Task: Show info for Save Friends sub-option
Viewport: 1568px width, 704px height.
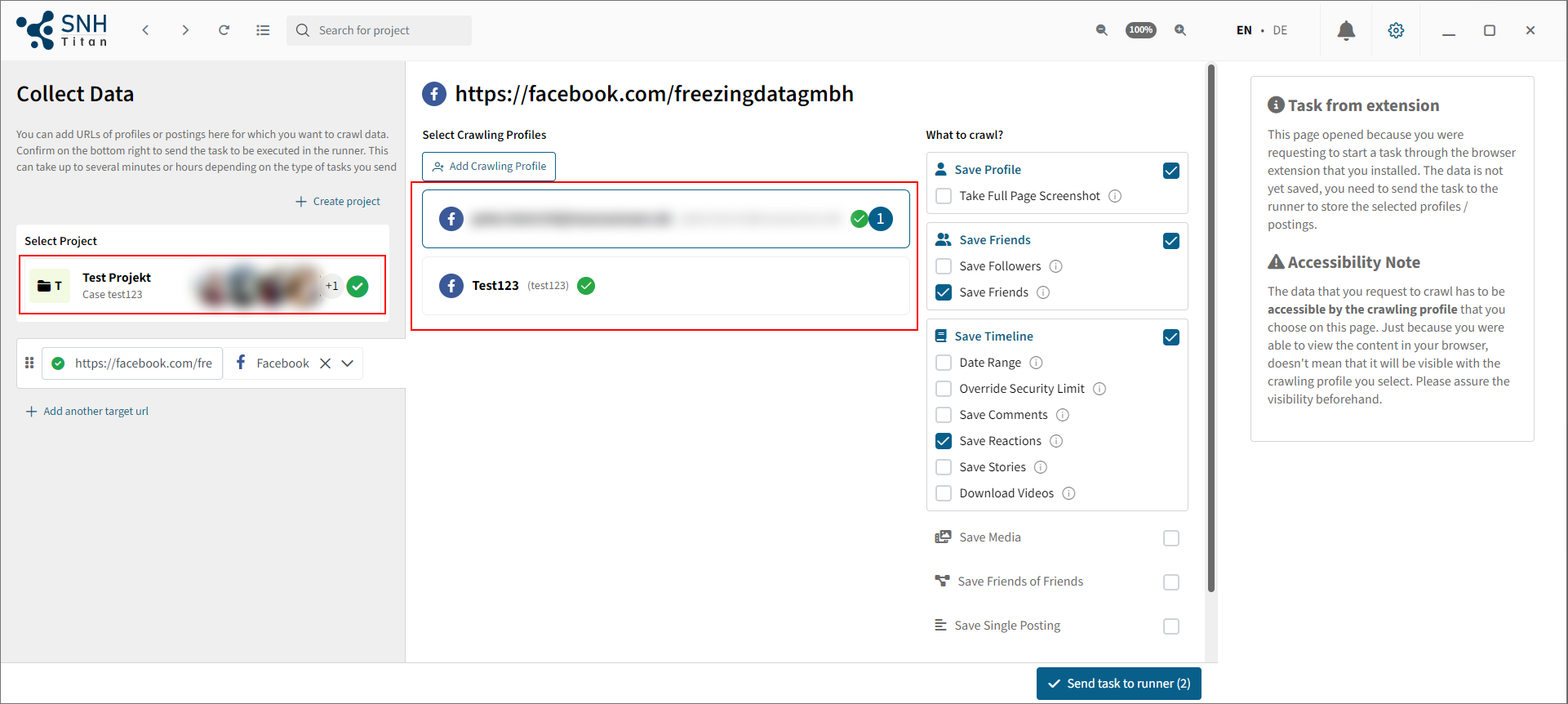Action: [1043, 292]
